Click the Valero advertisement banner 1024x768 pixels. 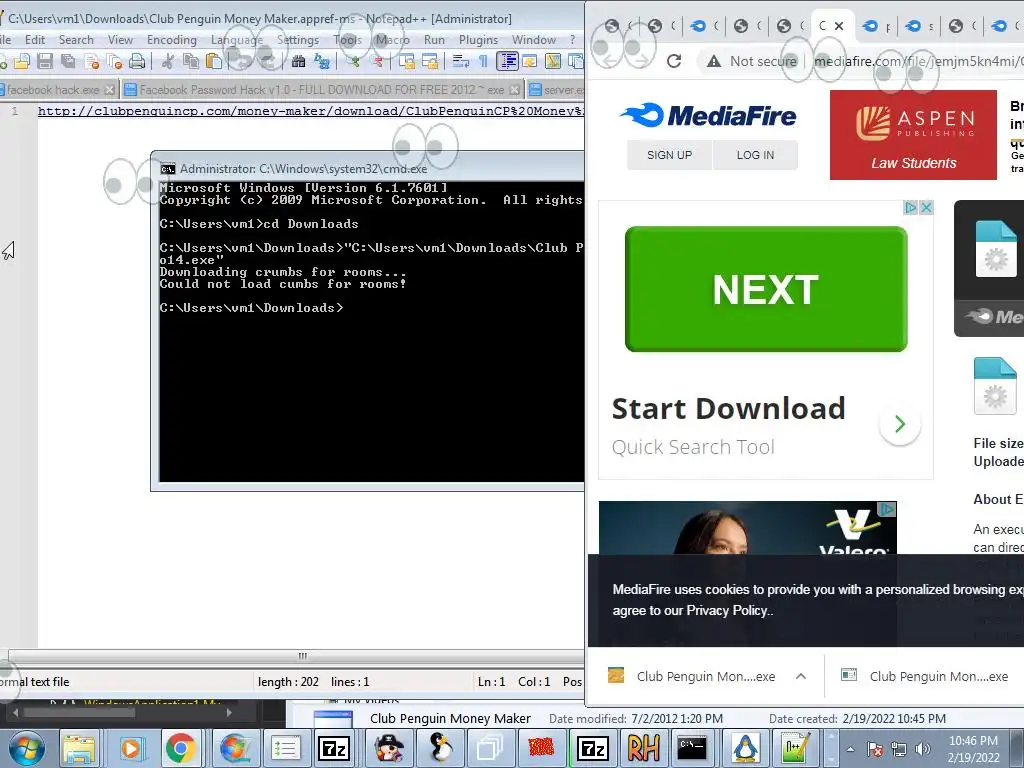pyautogui.click(x=747, y=528)
